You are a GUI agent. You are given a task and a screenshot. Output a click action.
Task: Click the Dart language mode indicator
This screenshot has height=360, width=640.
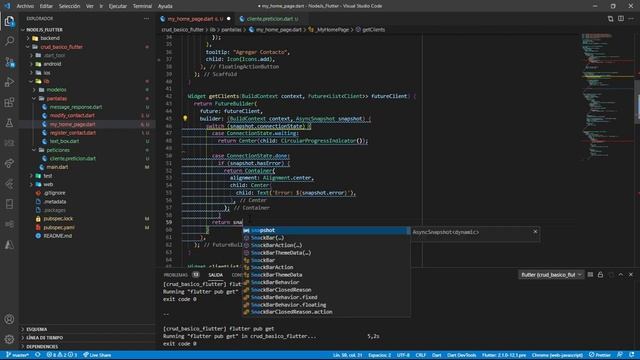[x=436, y=355]
